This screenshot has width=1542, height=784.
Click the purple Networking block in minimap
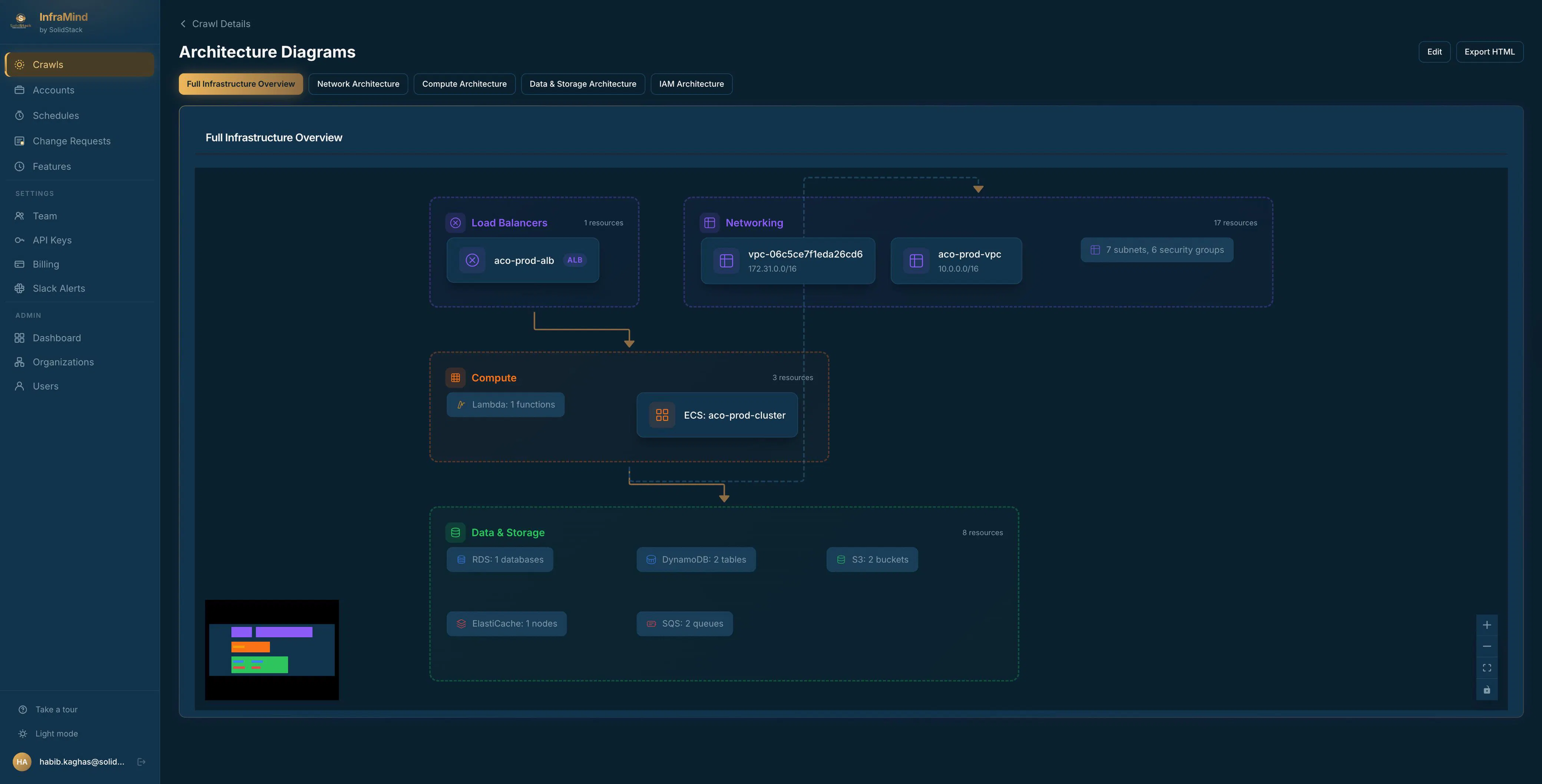(284, 632)
